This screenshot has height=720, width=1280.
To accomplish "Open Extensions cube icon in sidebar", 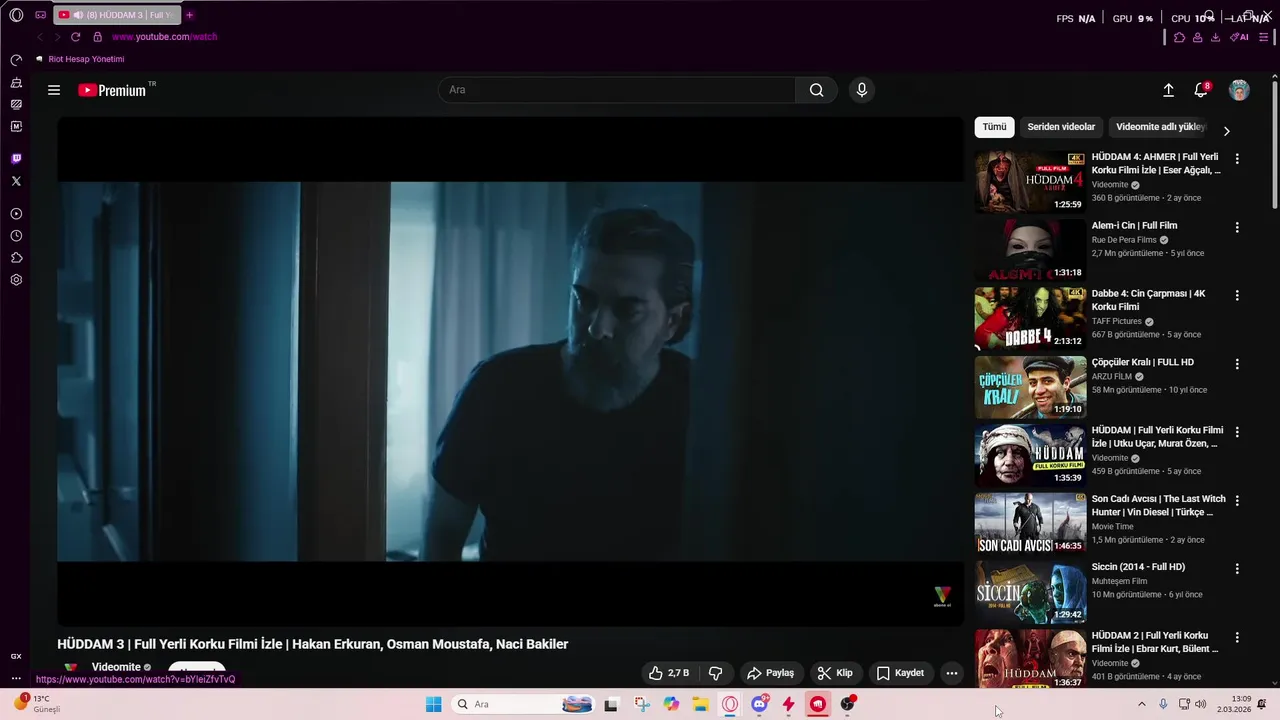I will (16, 258).
